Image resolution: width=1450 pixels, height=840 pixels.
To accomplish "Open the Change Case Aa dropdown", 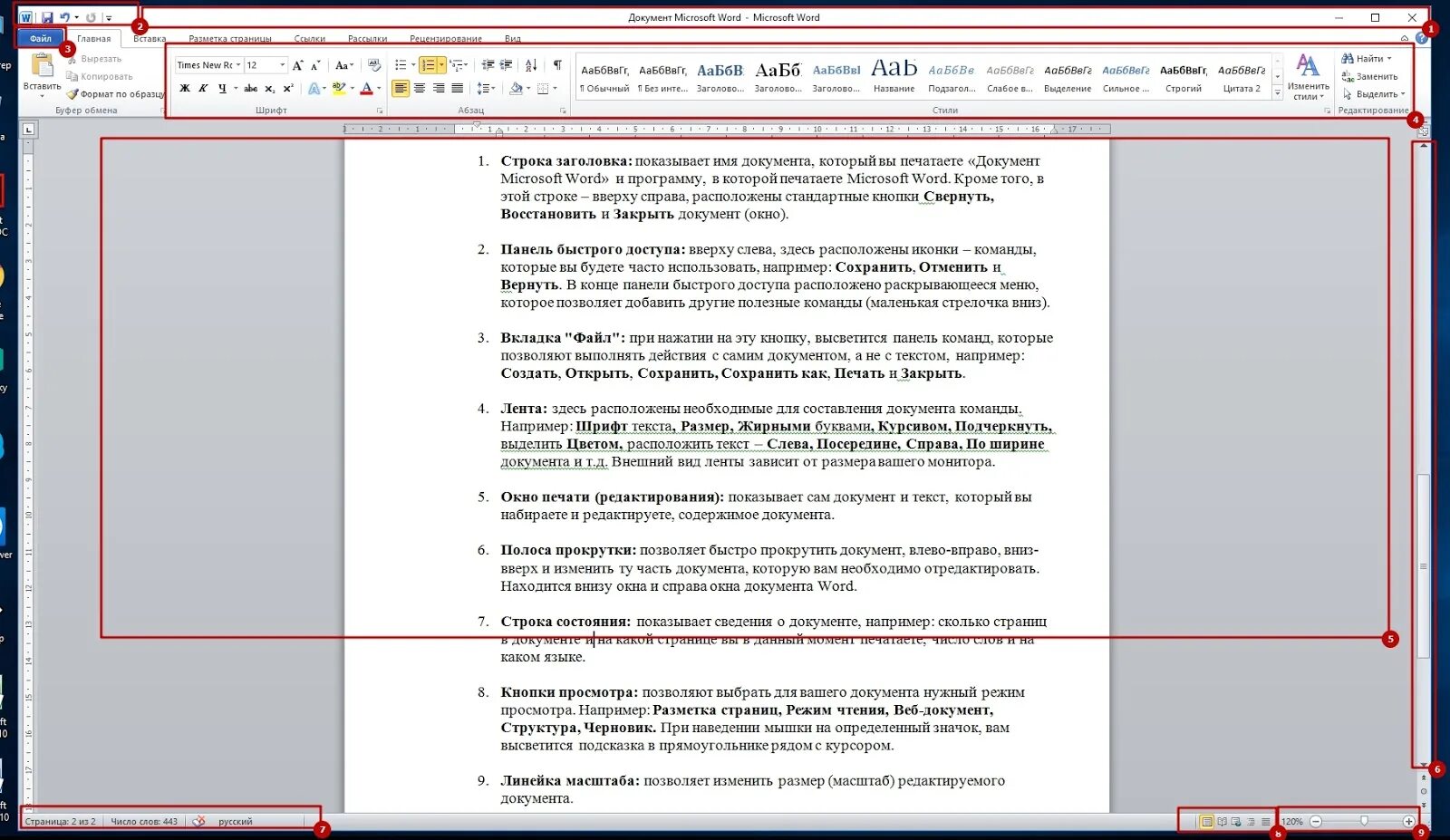I will point(343,65).
